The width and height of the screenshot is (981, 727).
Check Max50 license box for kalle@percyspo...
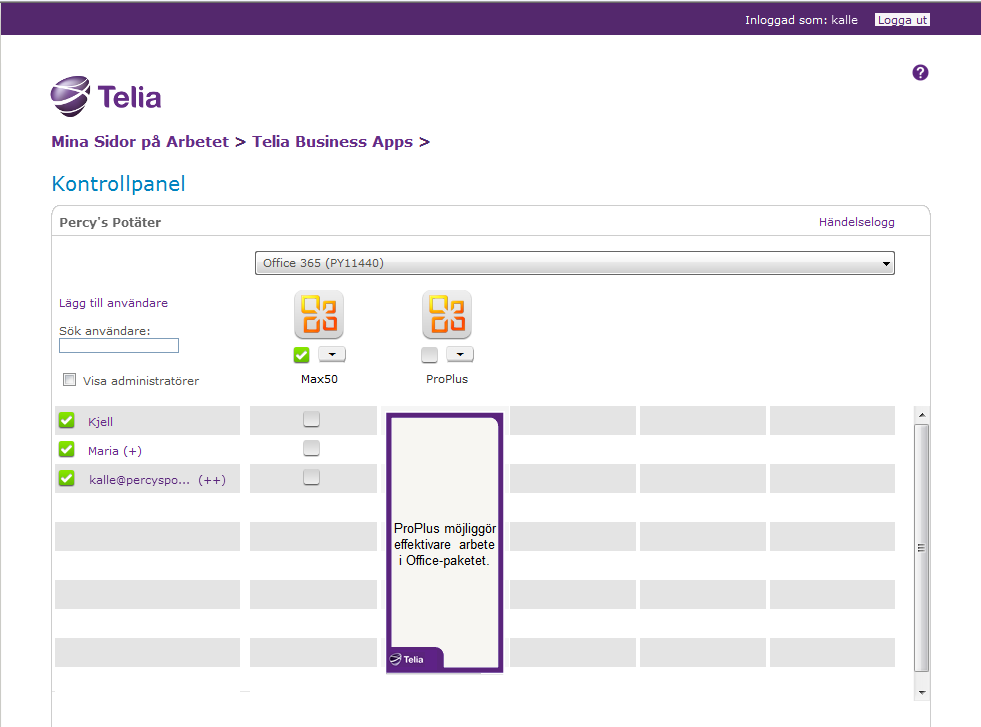point(312,477)
